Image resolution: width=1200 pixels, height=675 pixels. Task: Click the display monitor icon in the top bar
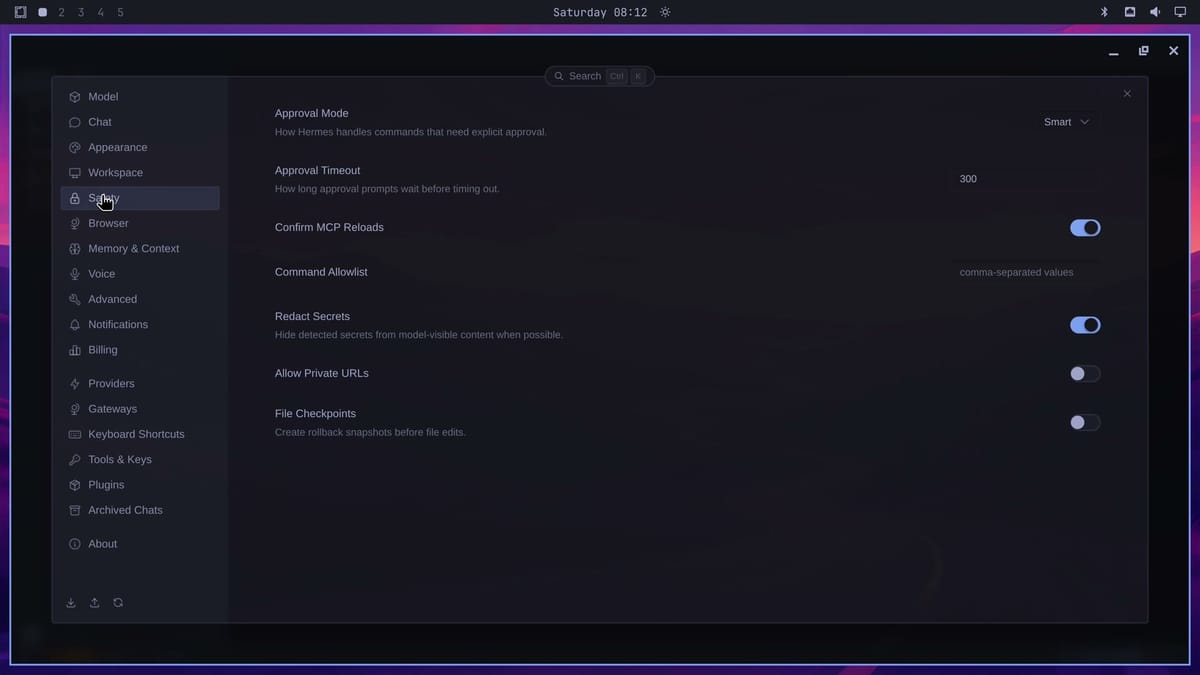[1180, 12]
